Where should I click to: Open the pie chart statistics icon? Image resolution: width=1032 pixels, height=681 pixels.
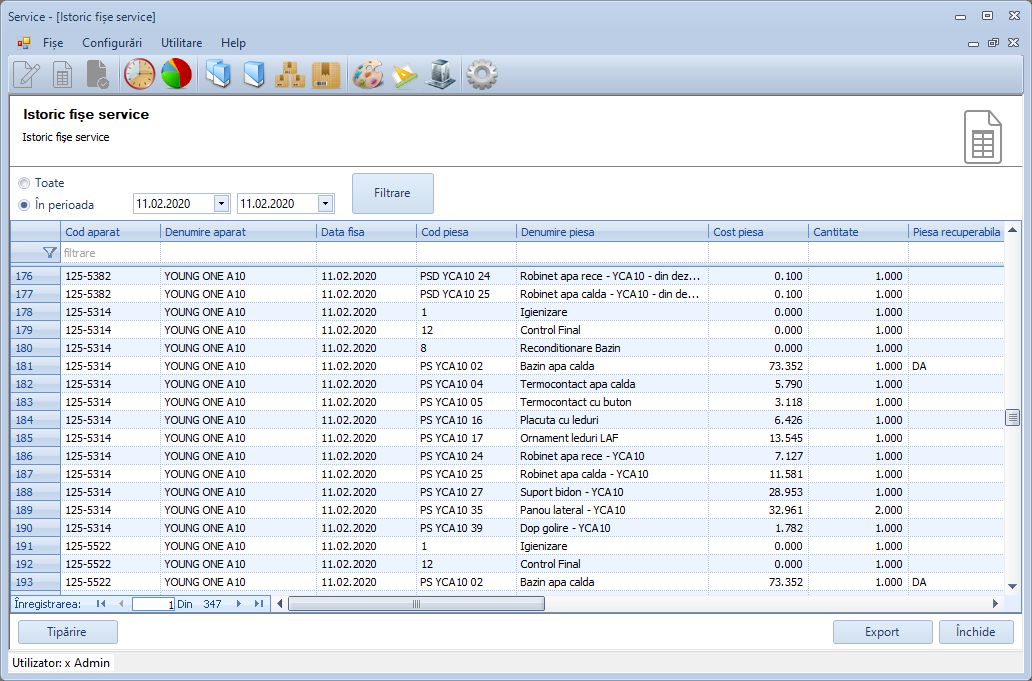click(x=176, y=75)
